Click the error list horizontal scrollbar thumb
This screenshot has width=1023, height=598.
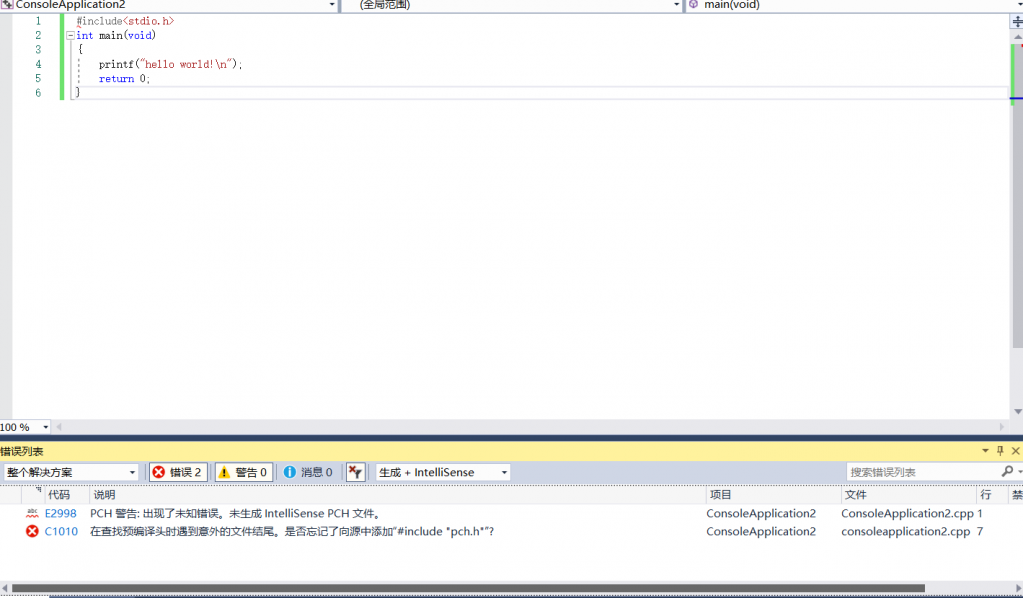(468, 588)
